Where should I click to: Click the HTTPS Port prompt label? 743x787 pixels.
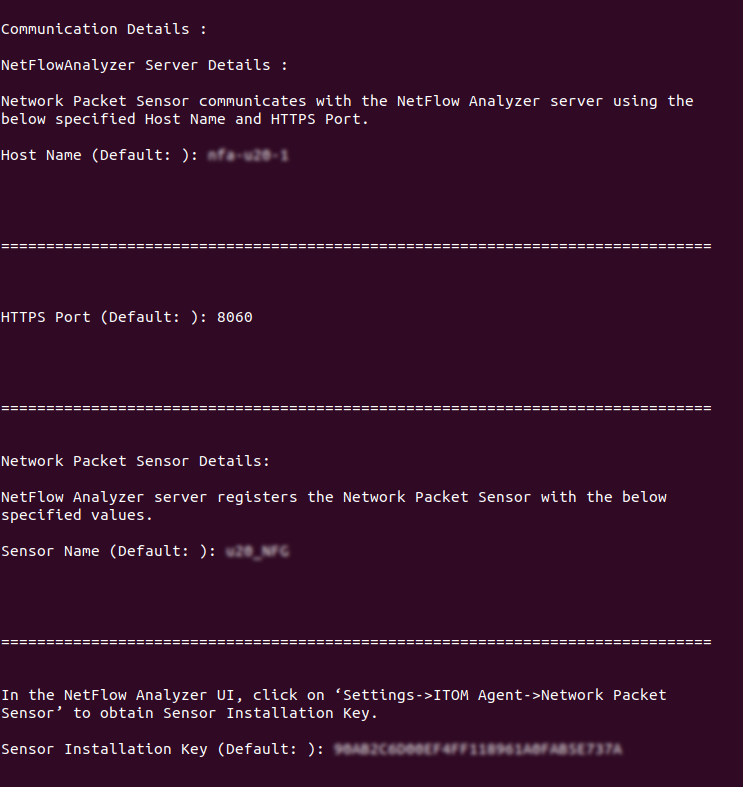click(x=104, y=317)
